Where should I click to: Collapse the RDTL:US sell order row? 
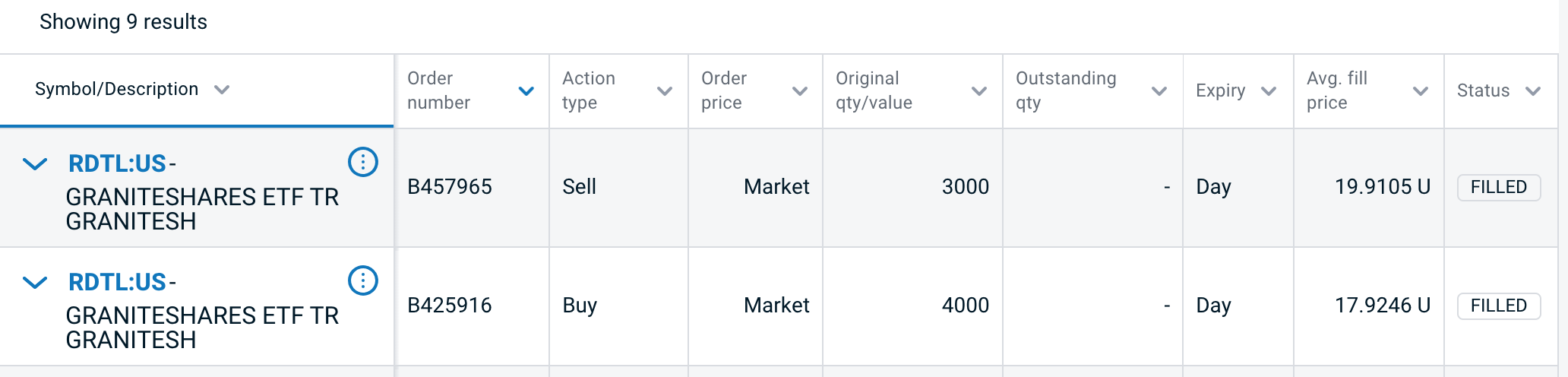click(35, 163)
